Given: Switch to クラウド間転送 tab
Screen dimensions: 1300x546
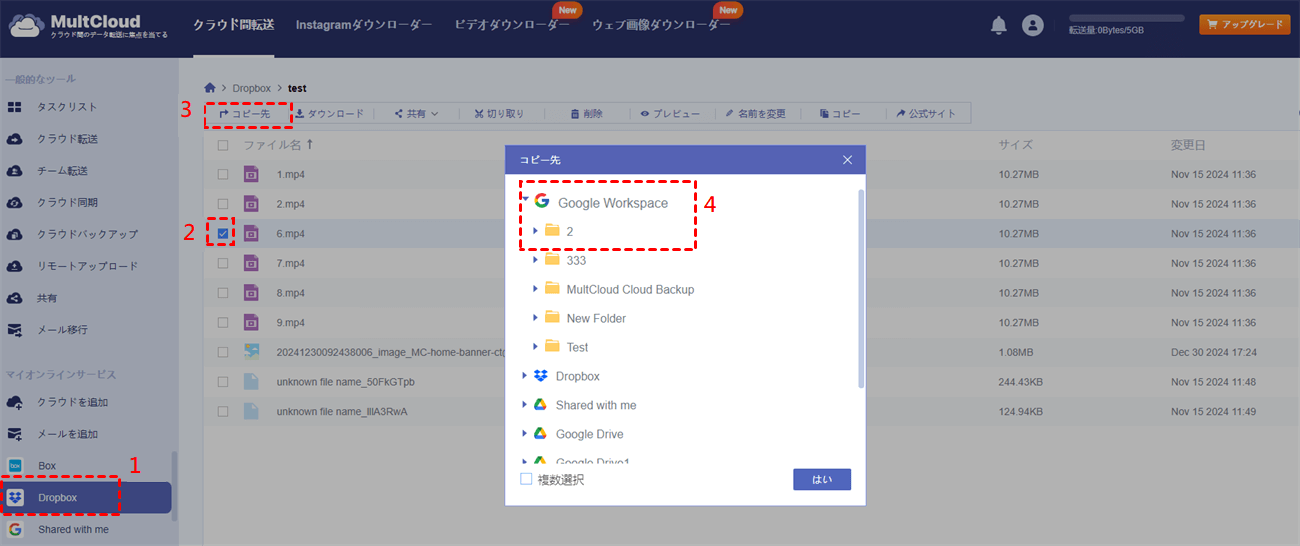Looking at the screenshot, I should (x=233, y=25).
